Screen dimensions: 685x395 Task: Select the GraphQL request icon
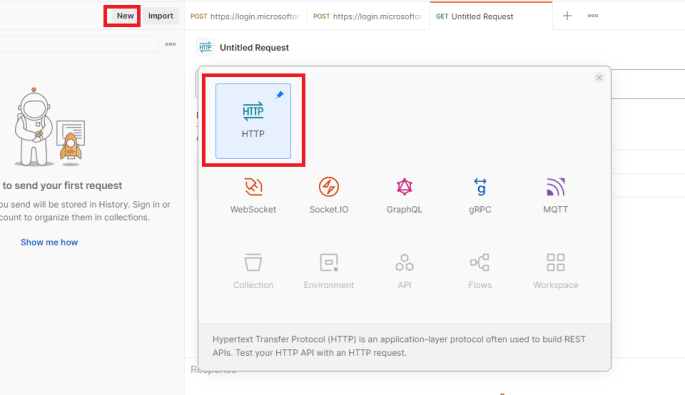(404, 187)
